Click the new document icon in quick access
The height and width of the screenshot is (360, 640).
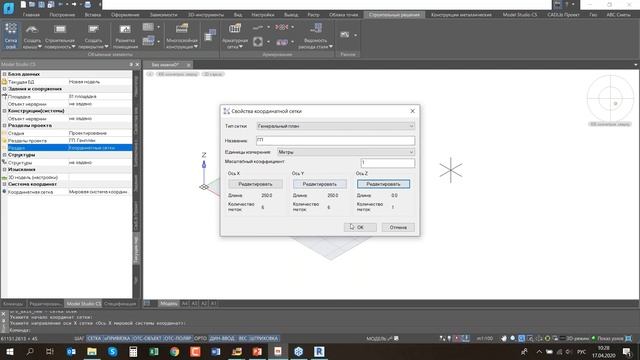[23, 4]
